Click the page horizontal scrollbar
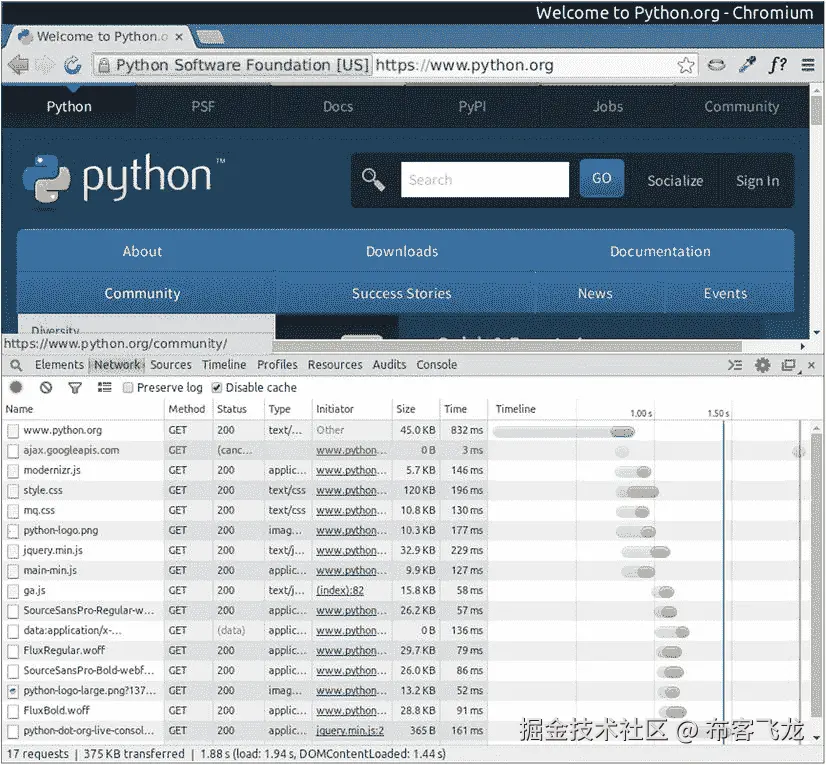 coord(507,346)
